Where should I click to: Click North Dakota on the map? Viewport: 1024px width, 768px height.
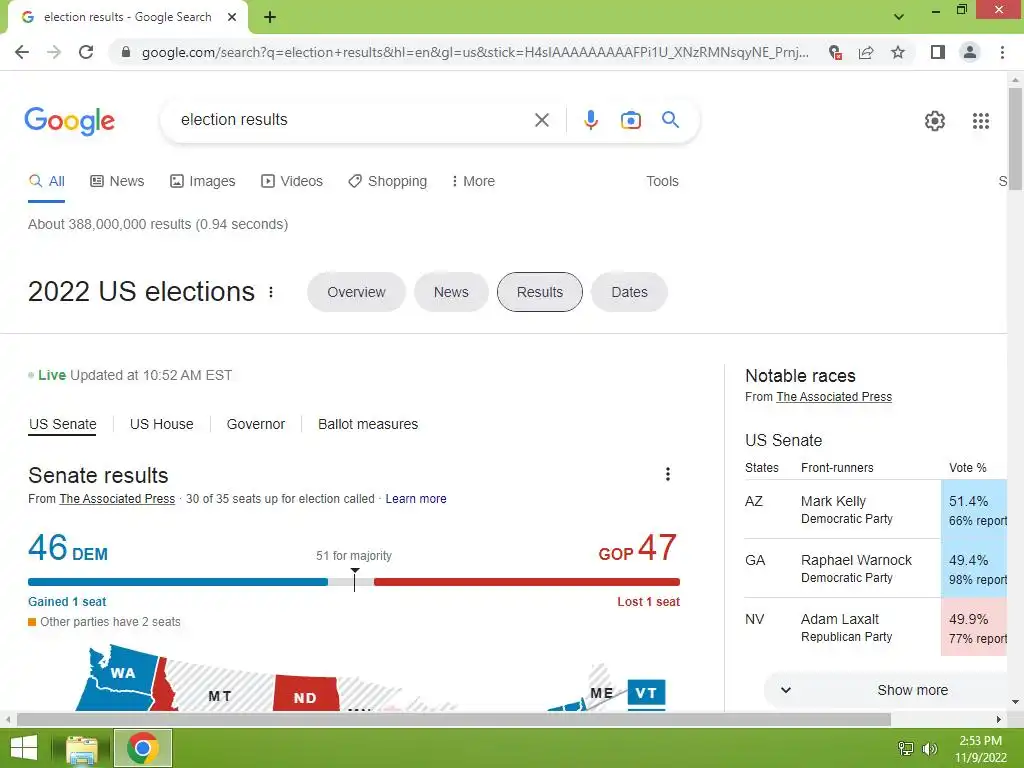[x=305, y=694]
